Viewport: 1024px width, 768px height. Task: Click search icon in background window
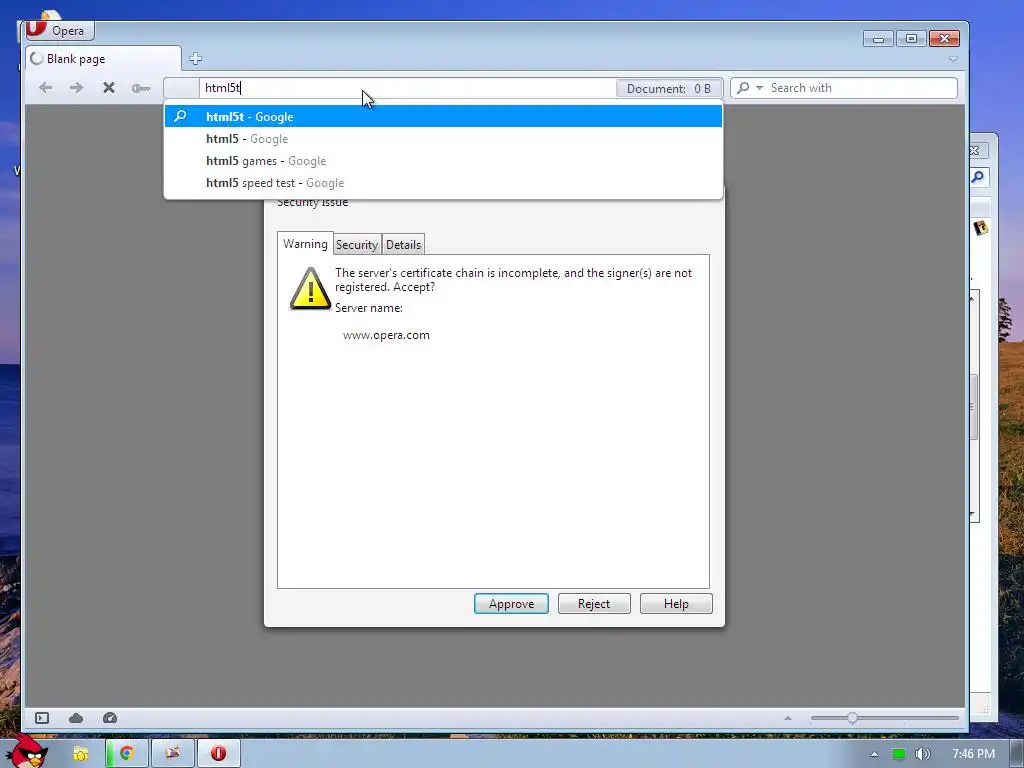[x=978, y=177]
